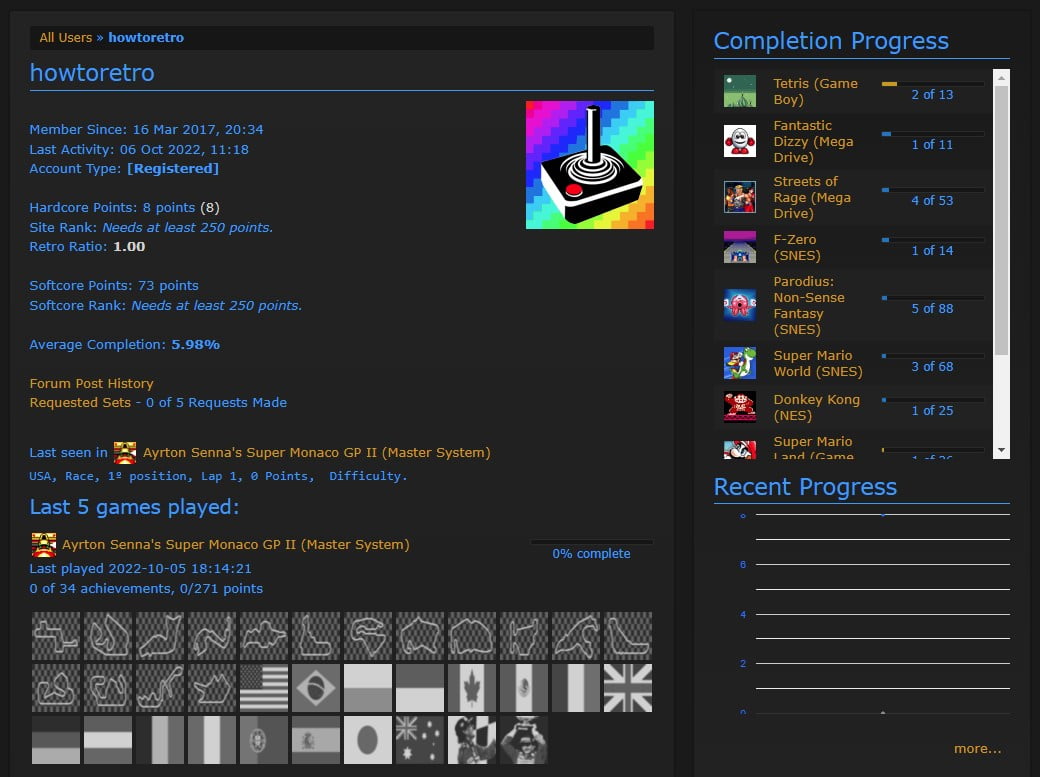Click the Union Jack achievement badge
1040x777 pixels.
627,687
